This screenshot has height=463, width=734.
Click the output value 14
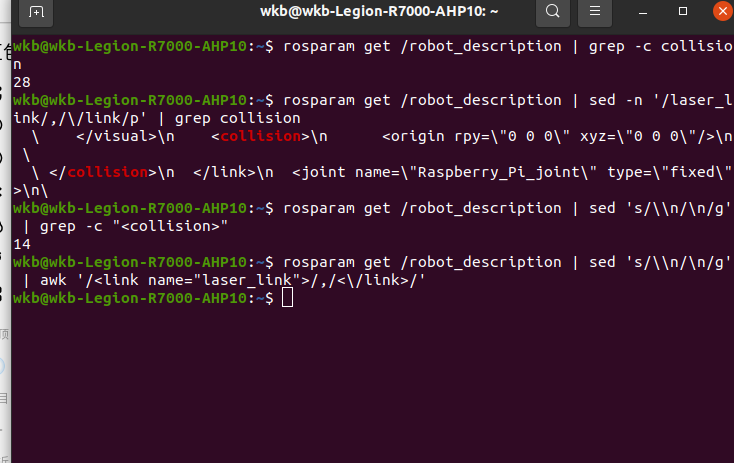pyautogui.click(x=22, y=244)
